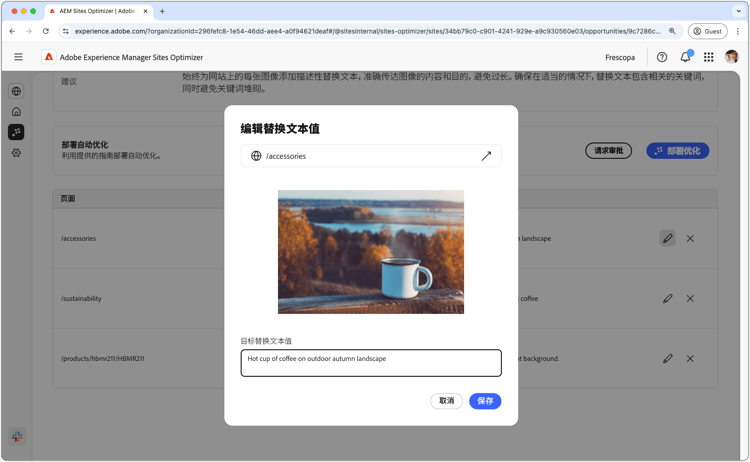750x462 pixels.
Task: Click the 页面 column header
Action: tap(68, 198)
